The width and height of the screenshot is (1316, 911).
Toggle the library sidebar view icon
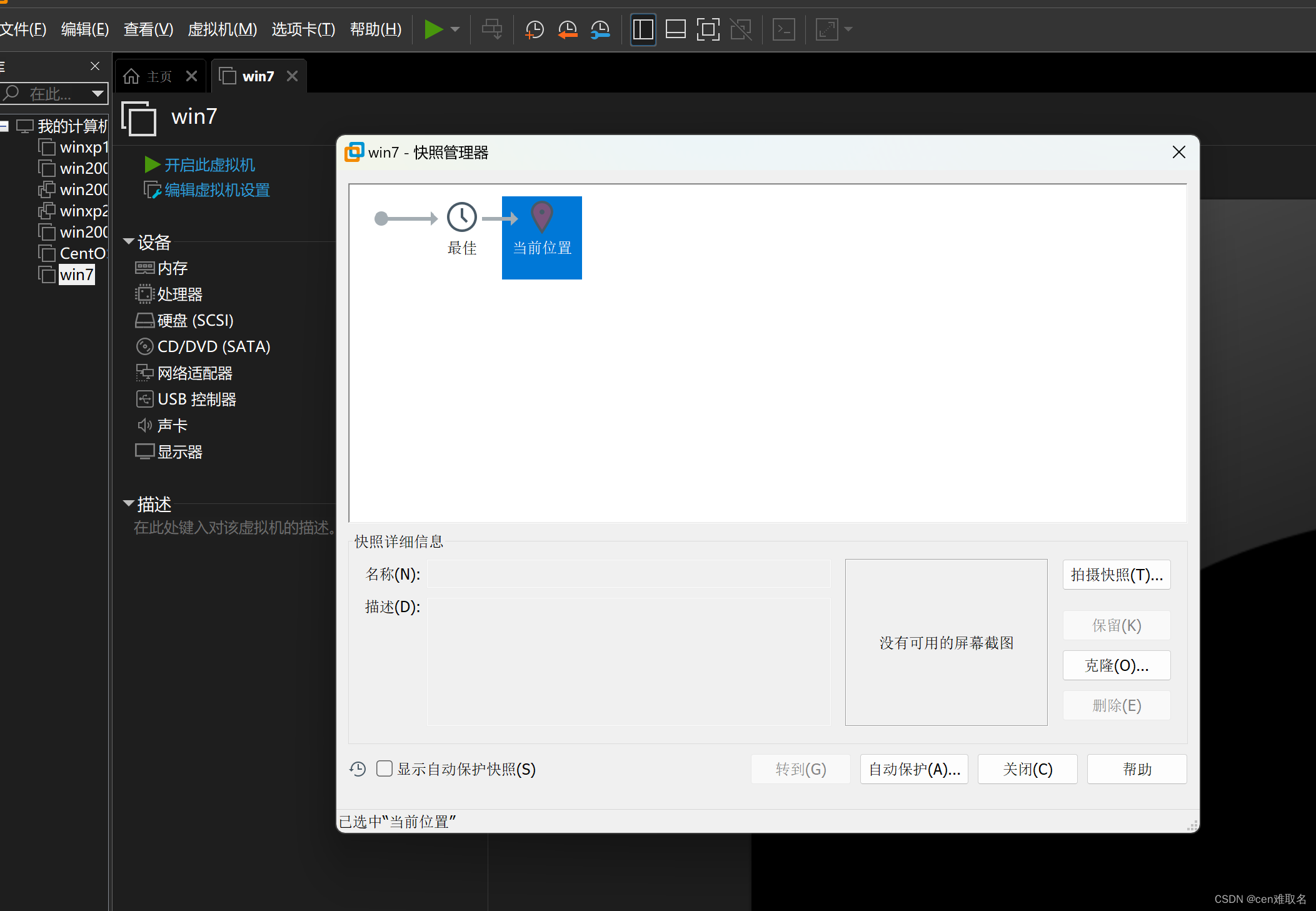coord(643,29)
